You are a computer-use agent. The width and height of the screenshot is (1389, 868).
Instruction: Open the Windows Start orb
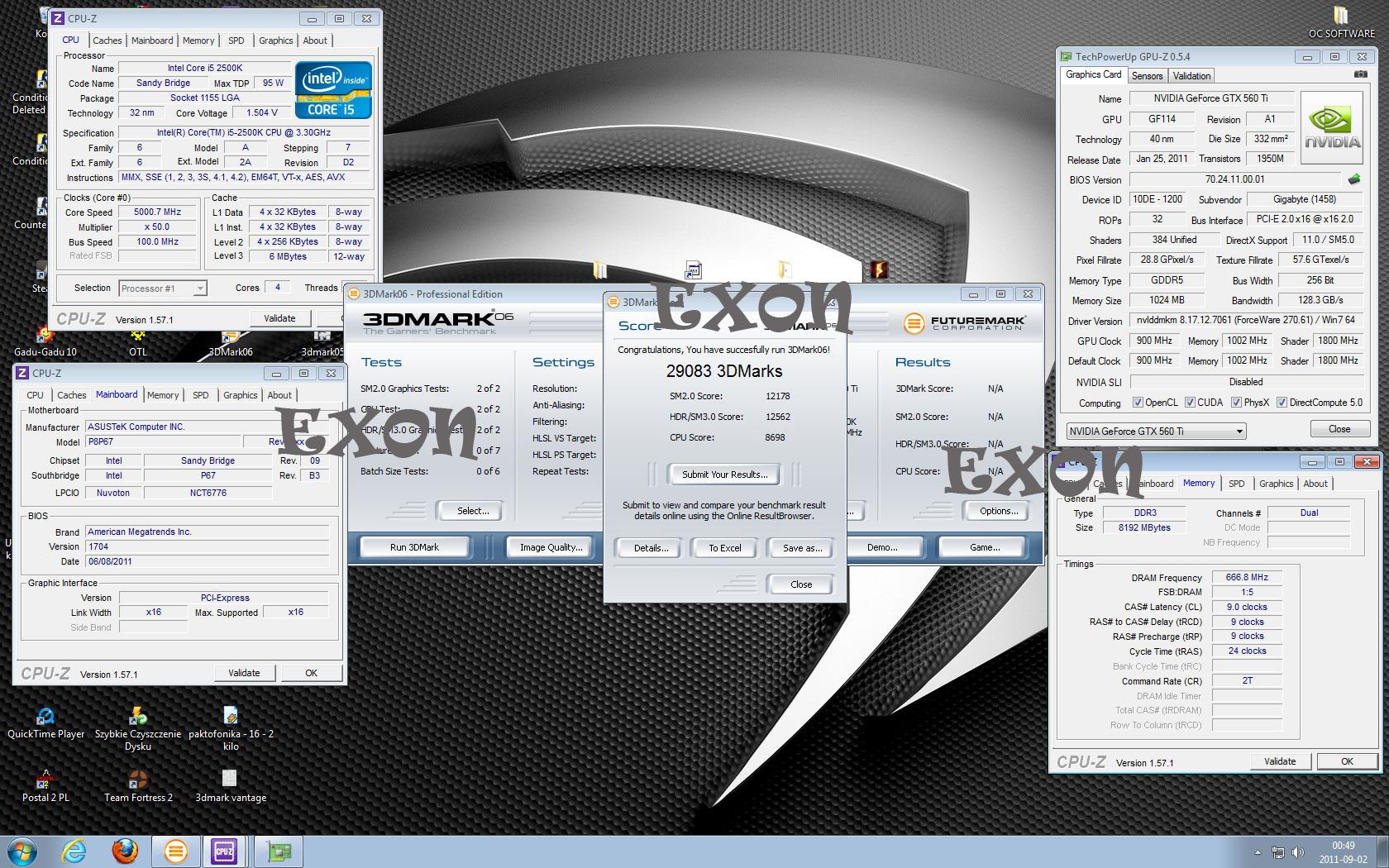tap(22, 851)
